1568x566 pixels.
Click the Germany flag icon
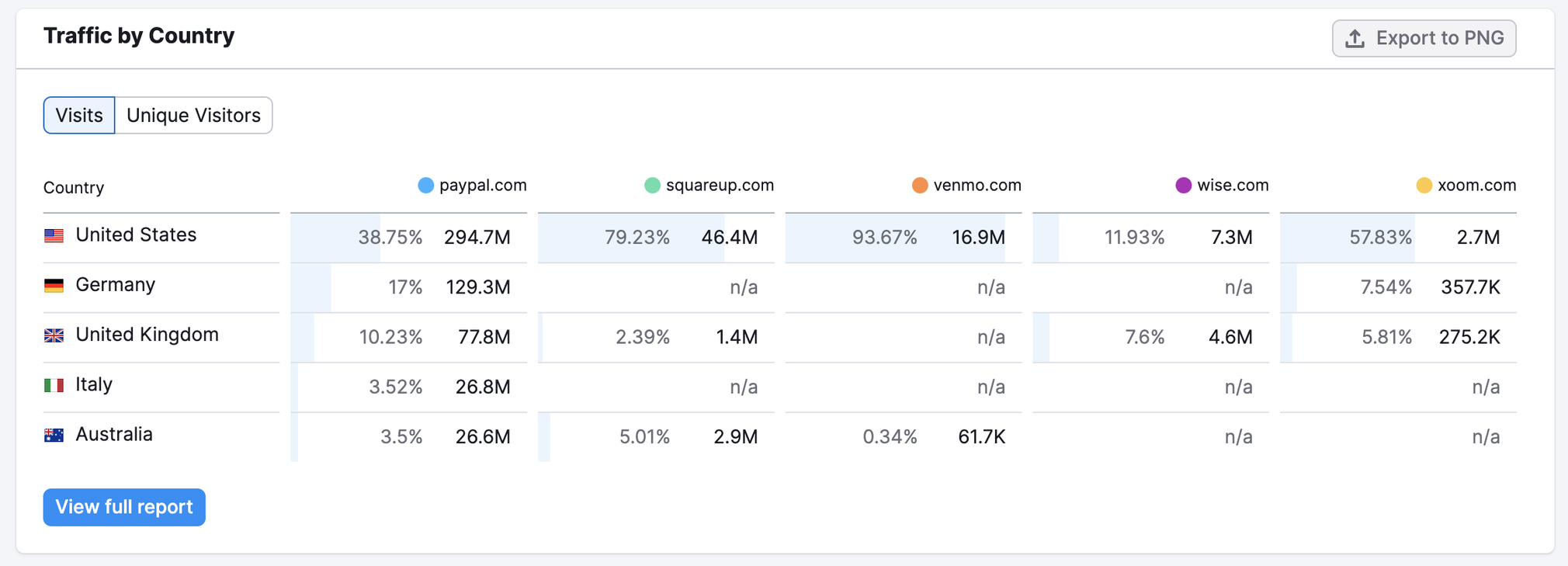[54, 285]
